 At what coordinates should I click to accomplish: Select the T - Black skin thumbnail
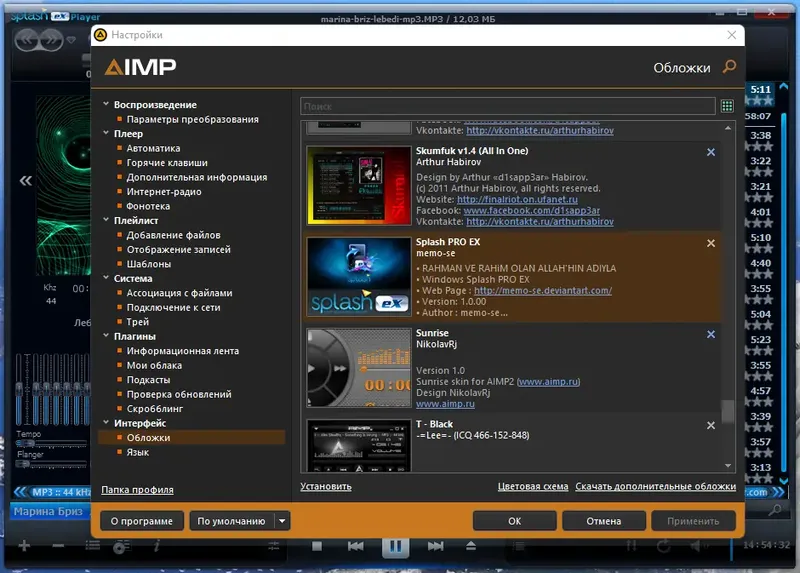(359, 445)
